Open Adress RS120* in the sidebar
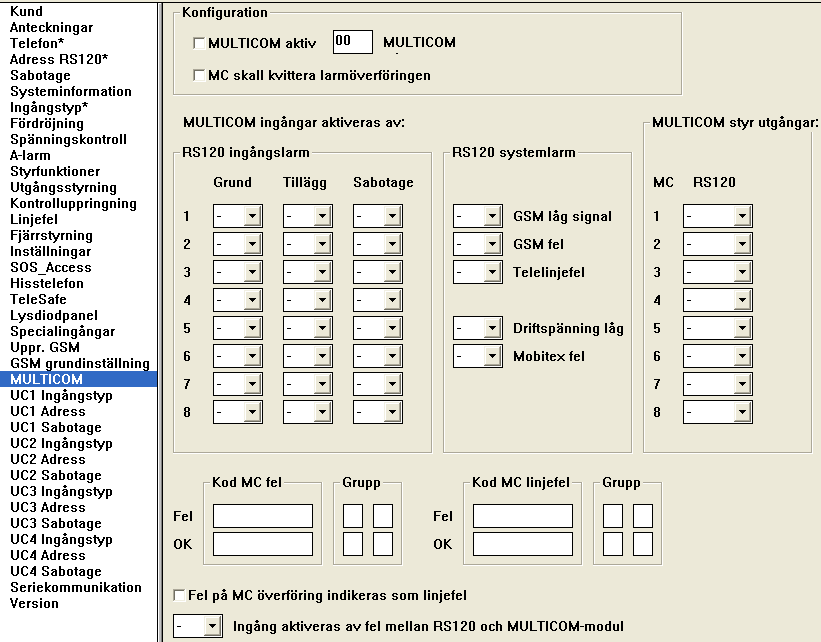 tap(59, 59)
